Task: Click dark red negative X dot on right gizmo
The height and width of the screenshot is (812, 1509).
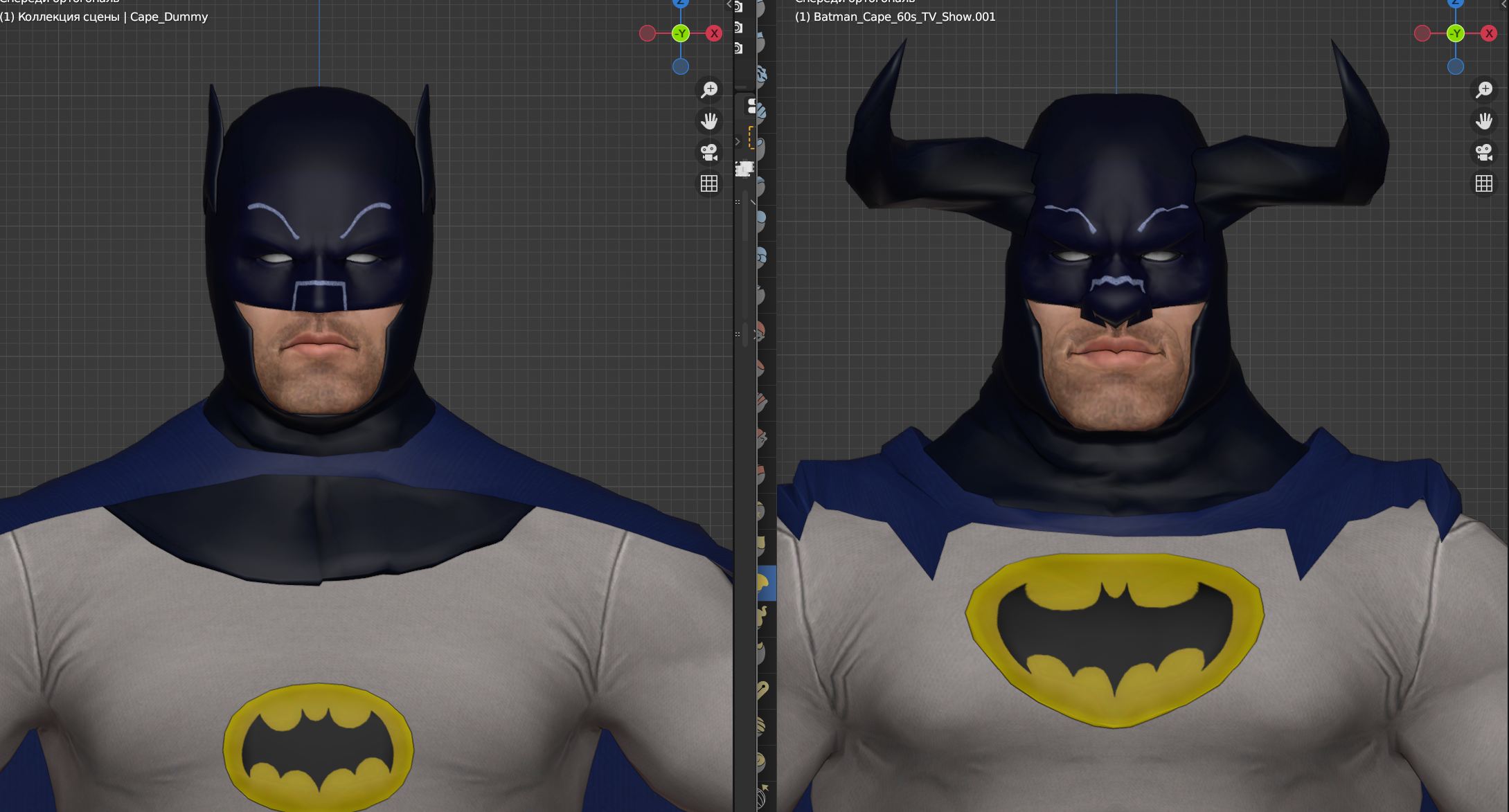Action: tap(1422, 33)
